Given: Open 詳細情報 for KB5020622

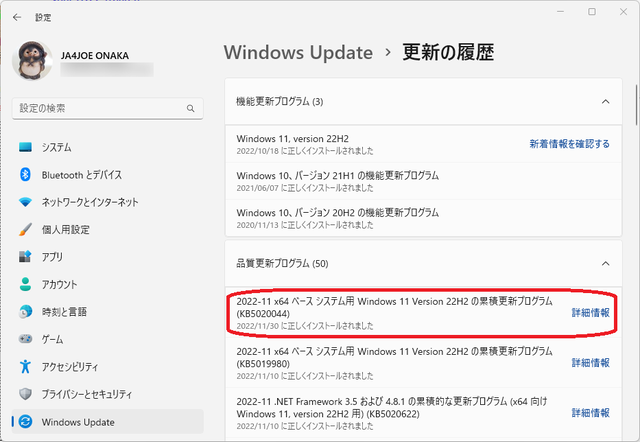Looking at the screenshot, I should 591,413.
